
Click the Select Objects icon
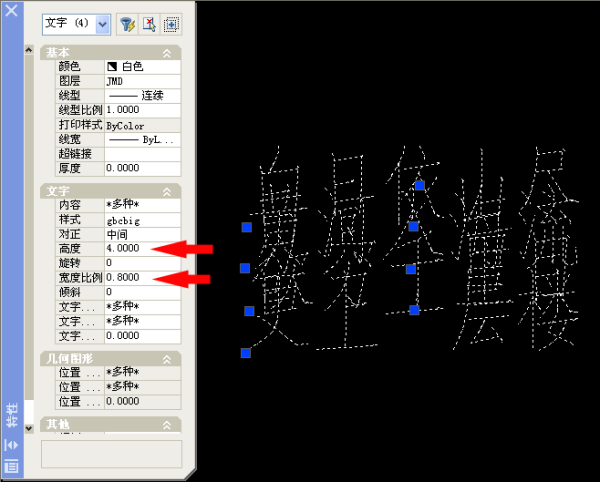pyautogui.click(x=149, y=25)
